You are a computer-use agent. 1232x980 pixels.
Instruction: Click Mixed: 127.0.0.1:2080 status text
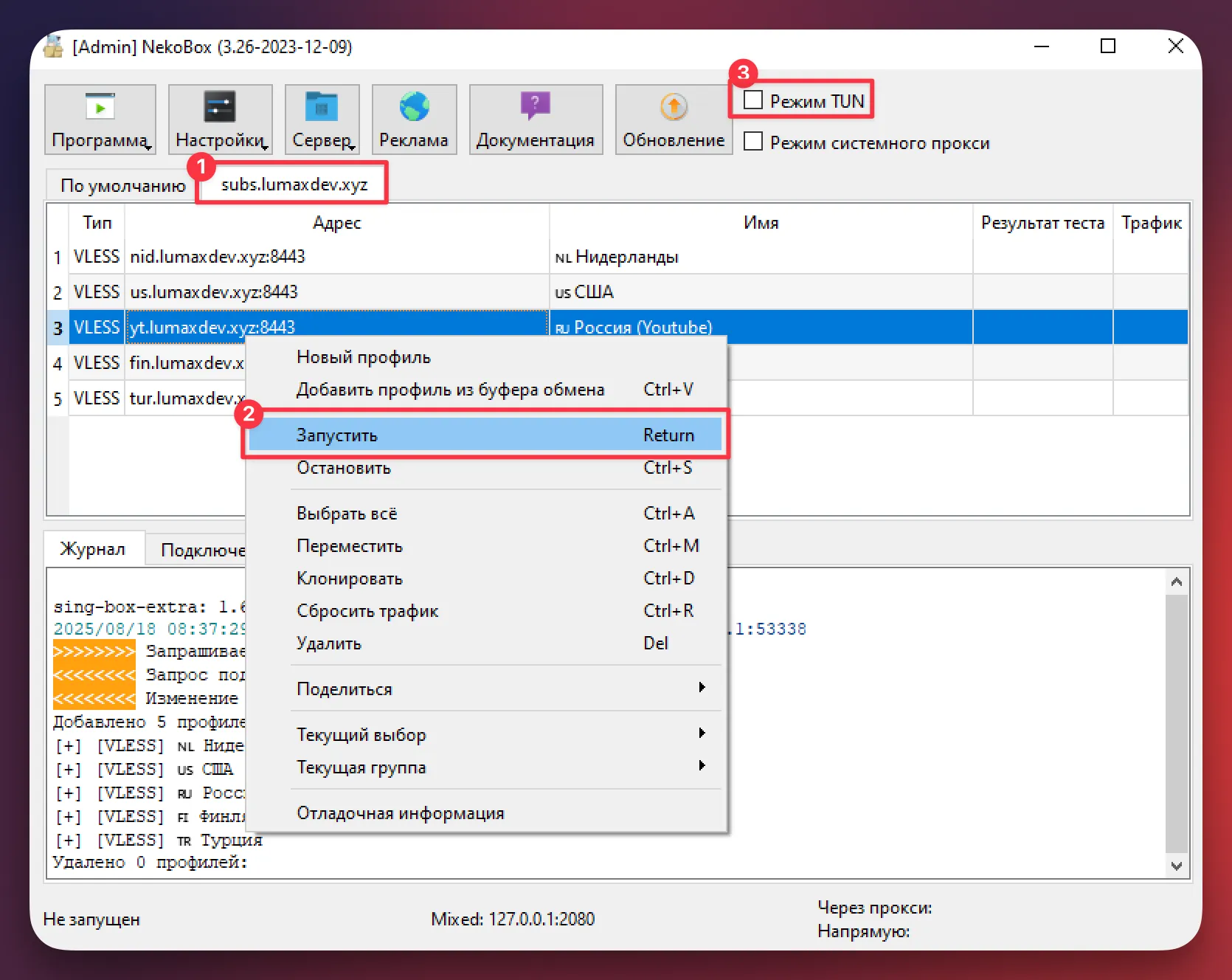coord(513,919)
